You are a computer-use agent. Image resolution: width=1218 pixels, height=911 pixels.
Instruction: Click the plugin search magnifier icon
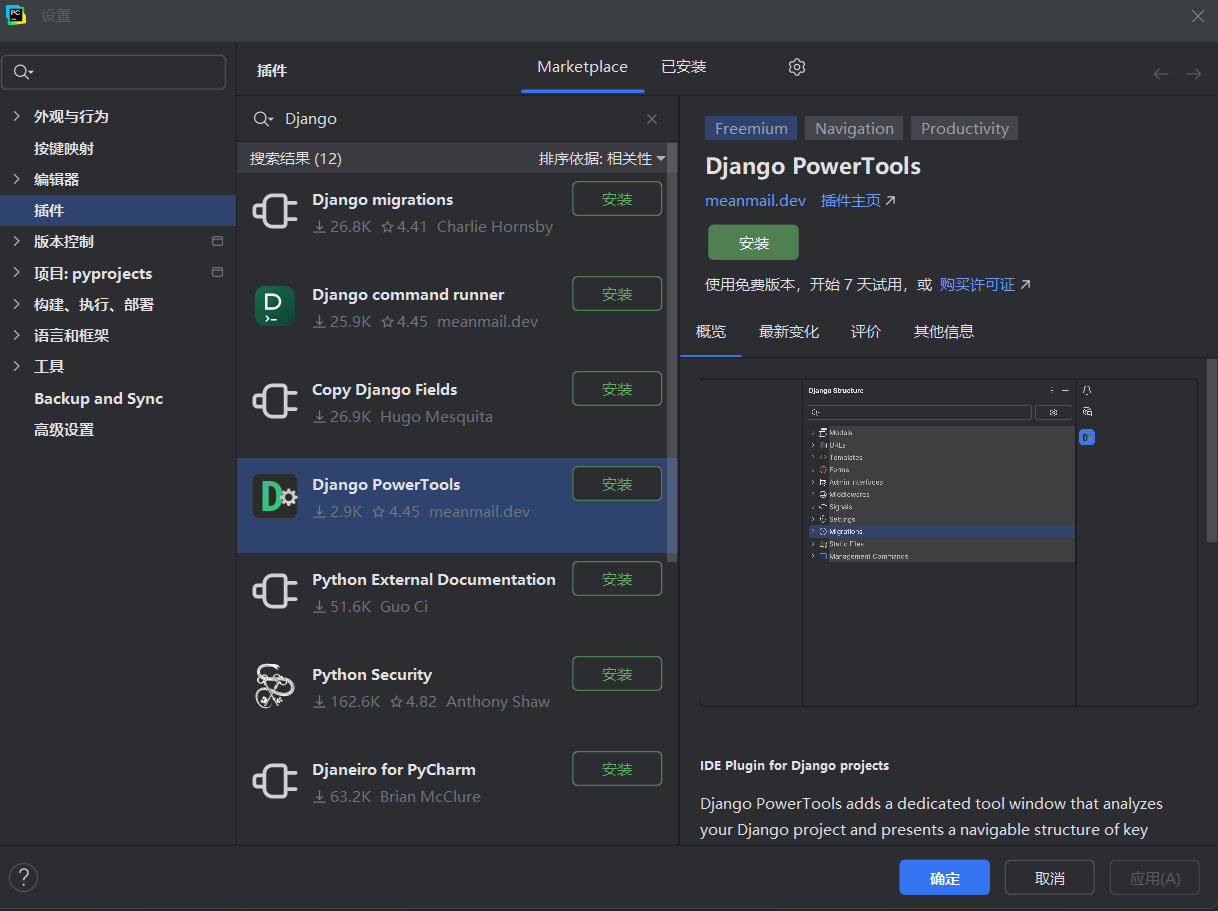coord(263,119)
